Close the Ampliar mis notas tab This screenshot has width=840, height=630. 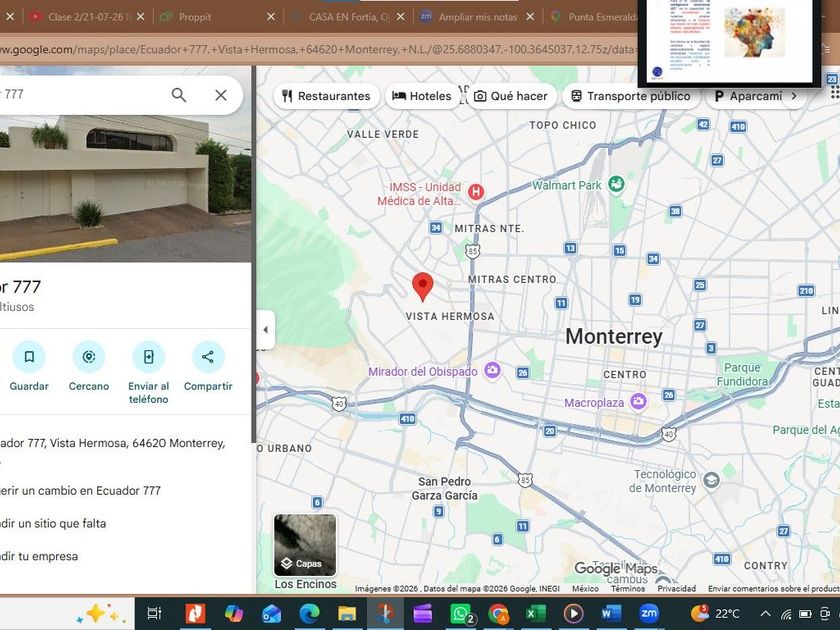coord(530,17)
